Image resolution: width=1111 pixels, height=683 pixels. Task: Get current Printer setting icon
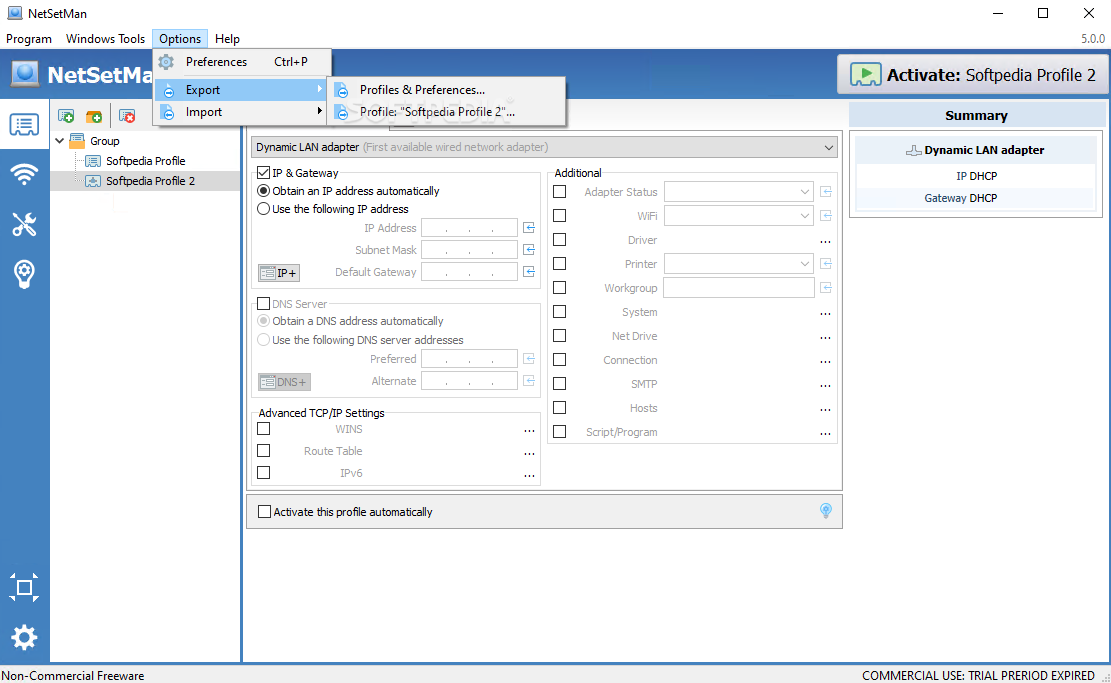pyautogui.click(x=825, y=264)
